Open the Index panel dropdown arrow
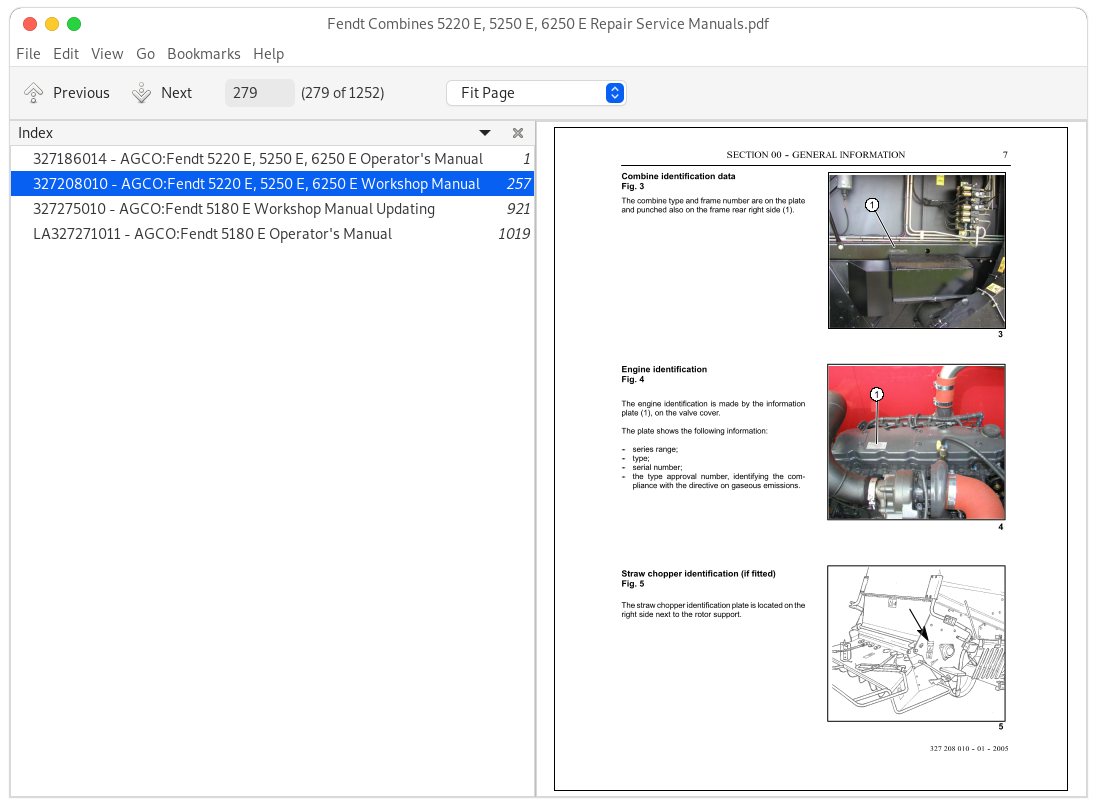This screenshot has height=807, width=1097. point(485,133)
